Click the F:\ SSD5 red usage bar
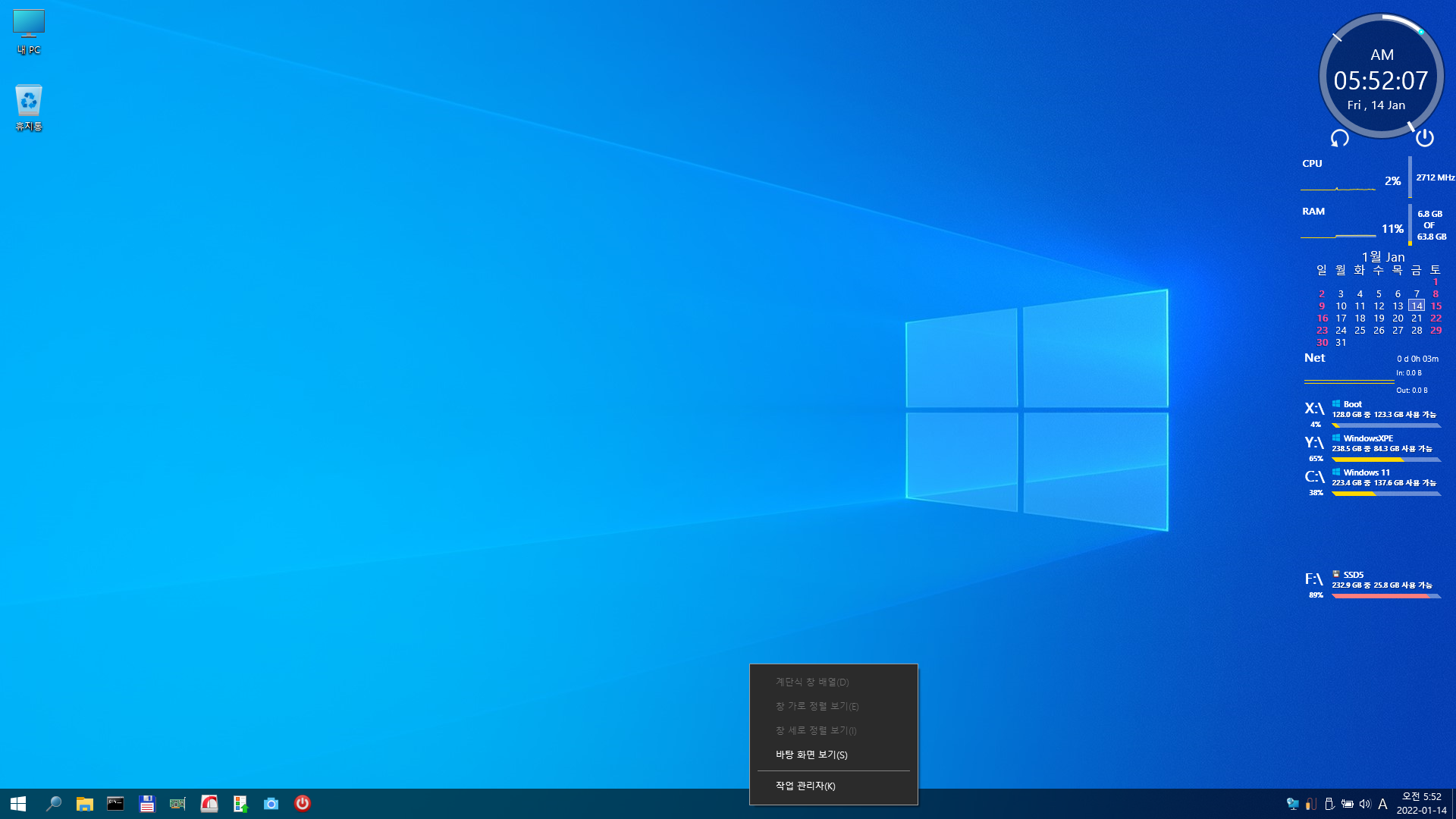The width and height of the screenshot is (1456, 819). (x=1386, y=596)
